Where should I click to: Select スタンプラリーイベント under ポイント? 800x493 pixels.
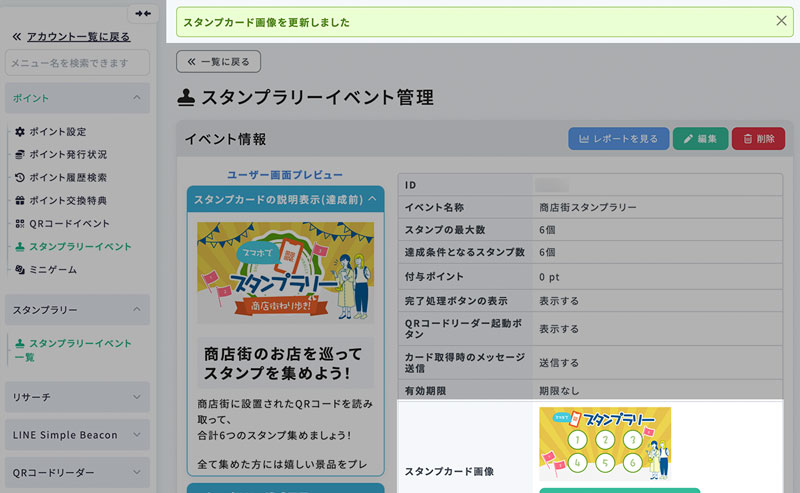pyautogui.click(x=79, y=247)
